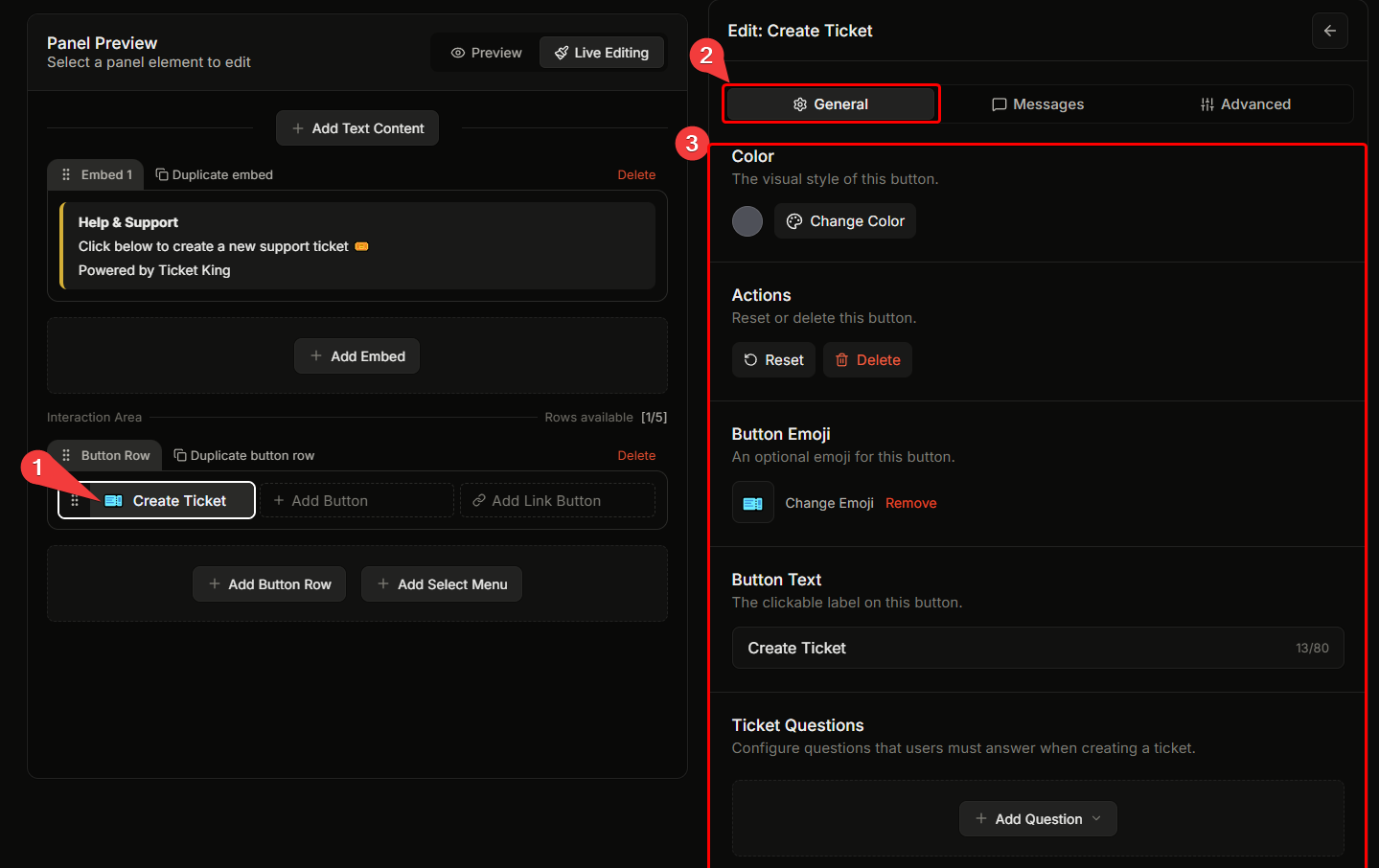Open the Messages tab
1379x868 pixels.
click(x=1038, y=104)
